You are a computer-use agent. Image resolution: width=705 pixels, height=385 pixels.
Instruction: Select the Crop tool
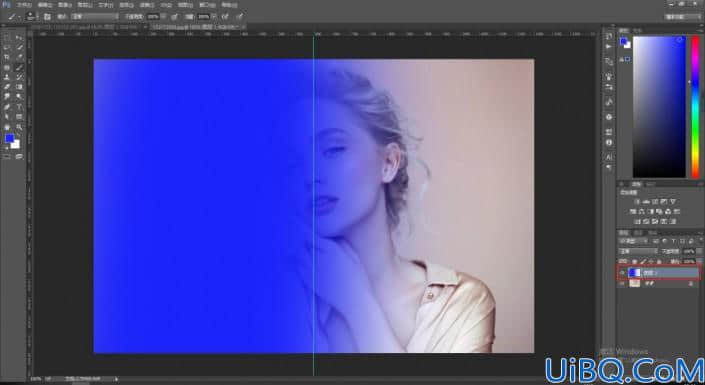7,57
